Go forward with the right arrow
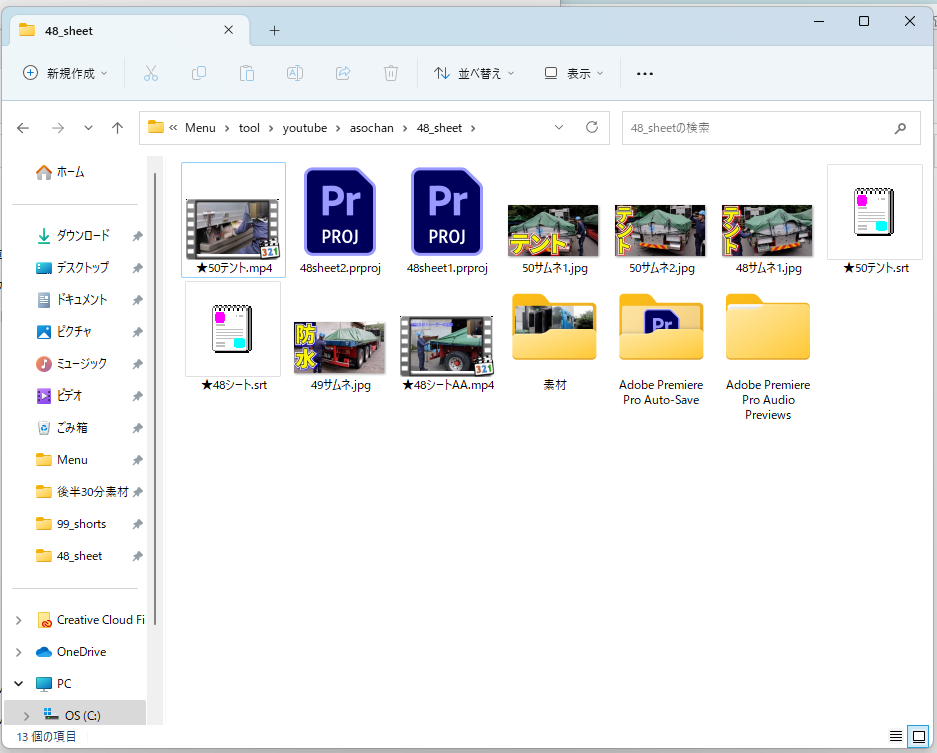This screenshot has height=753, width=937. click(x=58, y=128)
